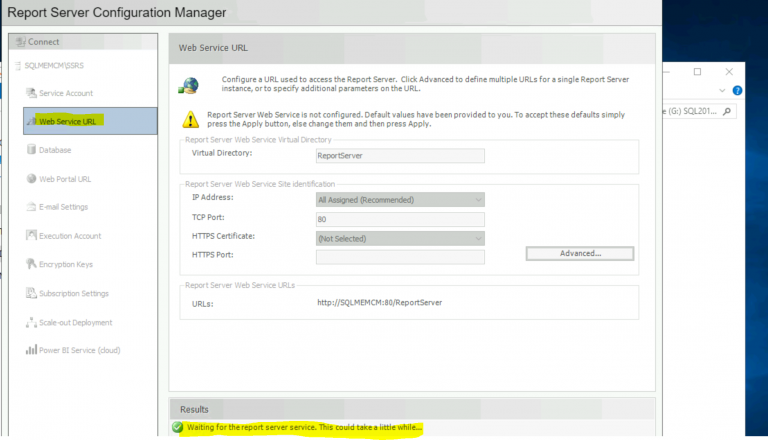The height and width of the screenshot is (440, 768).
Task: Open the Scale-out Deployment page
Action: coord(75,323)
